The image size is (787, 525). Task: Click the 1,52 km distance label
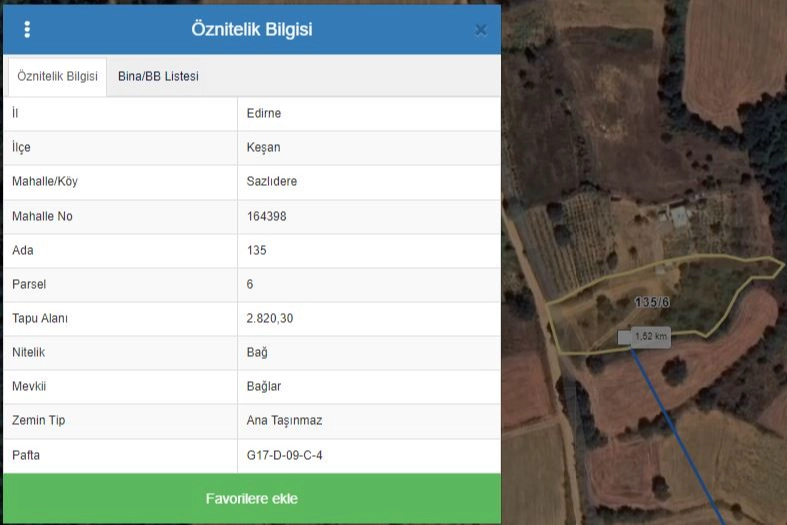[650, 337]
